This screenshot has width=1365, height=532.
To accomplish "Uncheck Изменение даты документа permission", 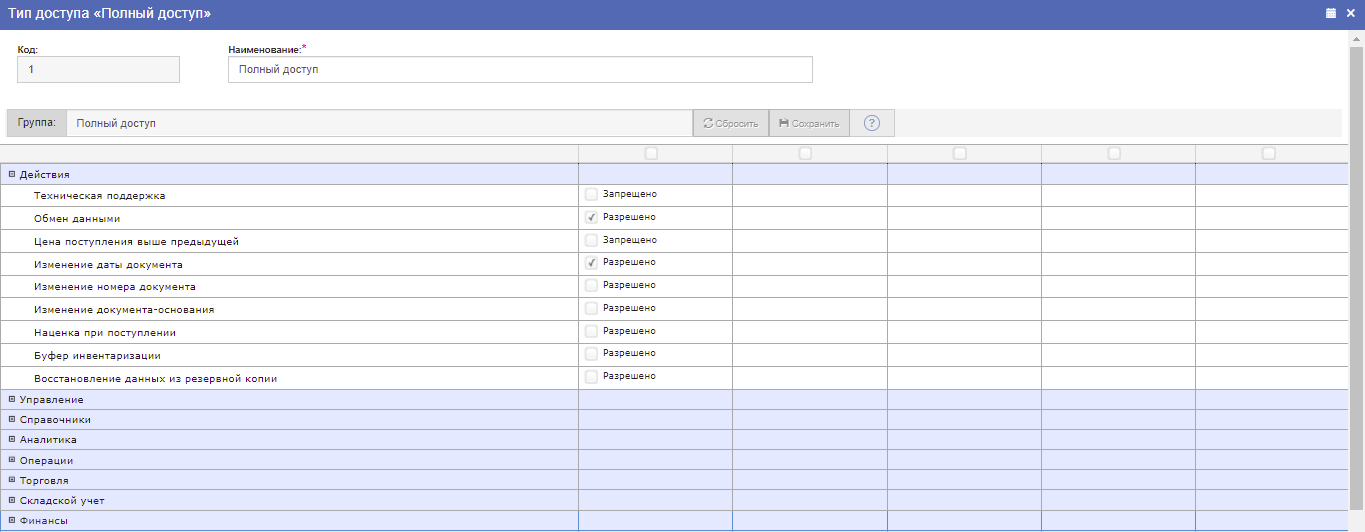I will point(591,263).
